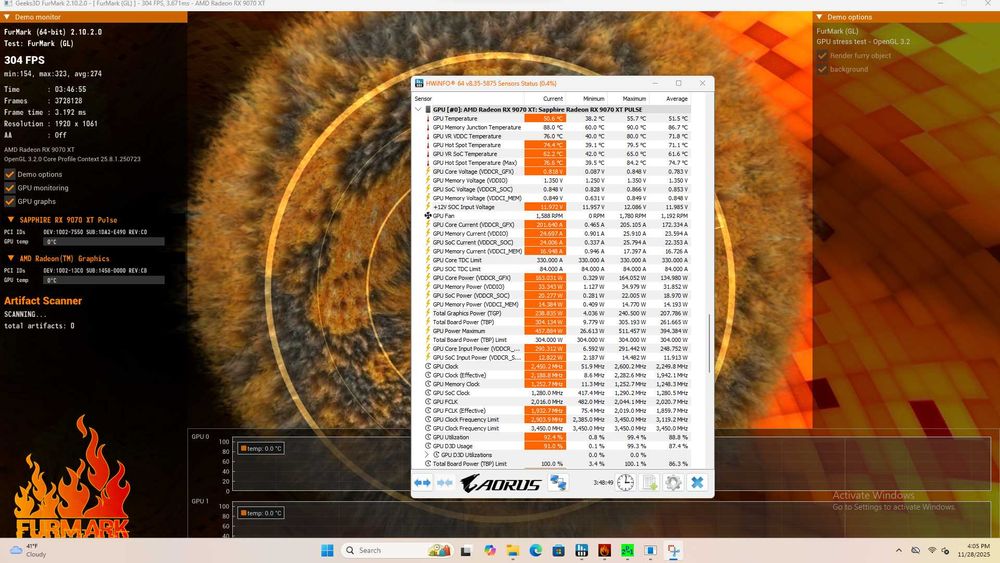Image resolution: width=1000 pixels, height=563 pixels.
Task: Open Microsoft Store taskbar icon
Action: [558, 550]
